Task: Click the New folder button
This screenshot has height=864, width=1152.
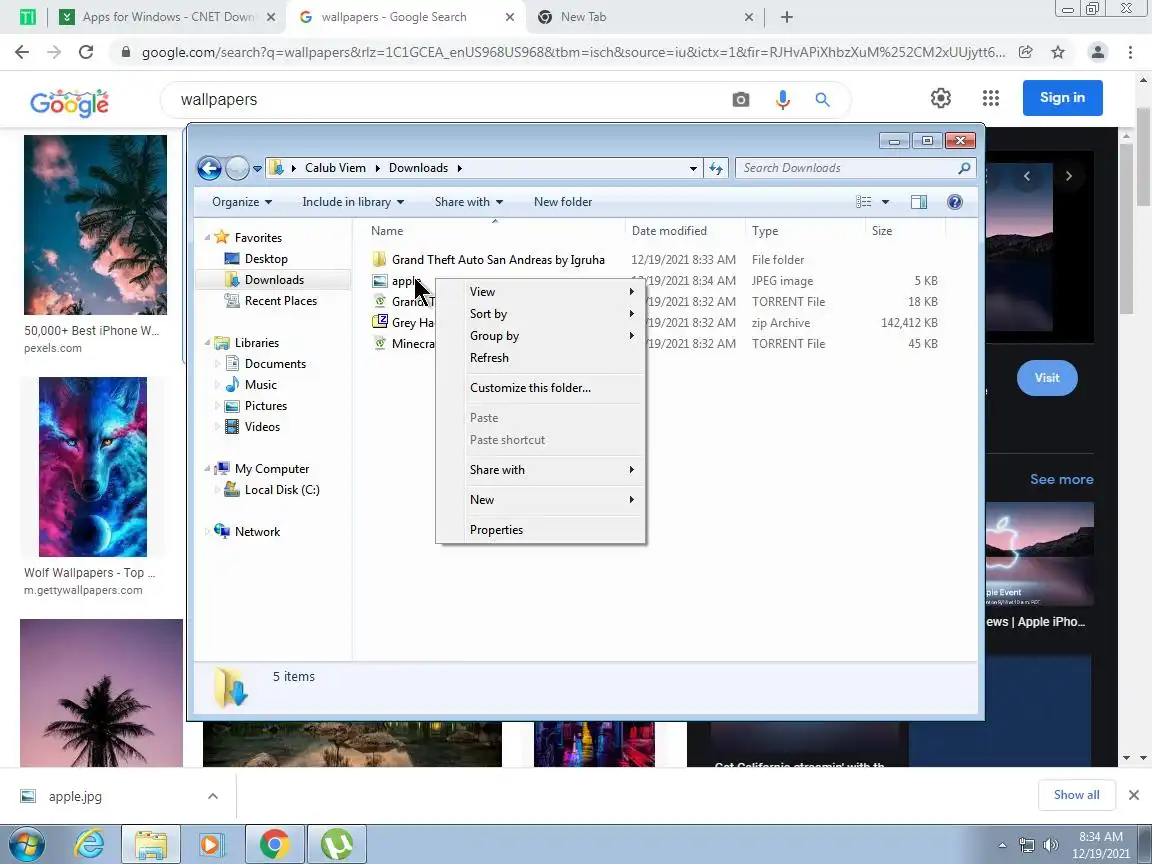Action: click(563, 202)
